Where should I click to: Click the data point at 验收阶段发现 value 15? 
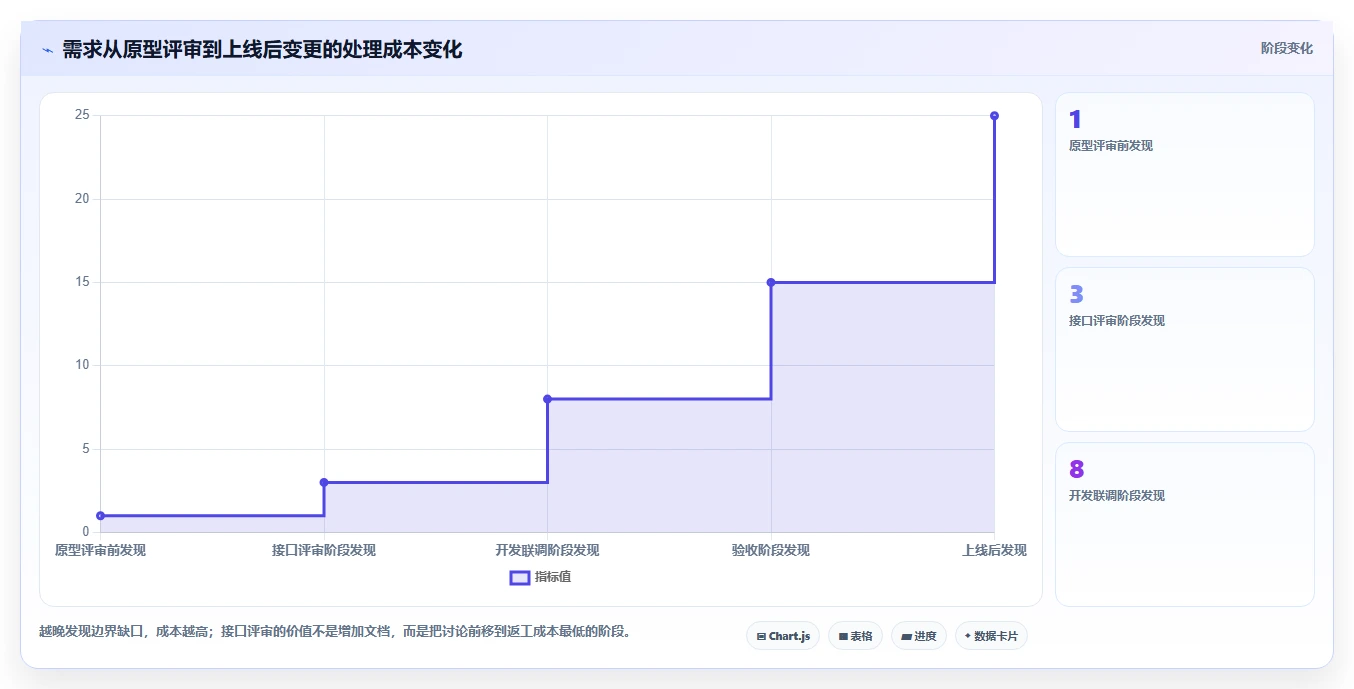pos(771,282)
